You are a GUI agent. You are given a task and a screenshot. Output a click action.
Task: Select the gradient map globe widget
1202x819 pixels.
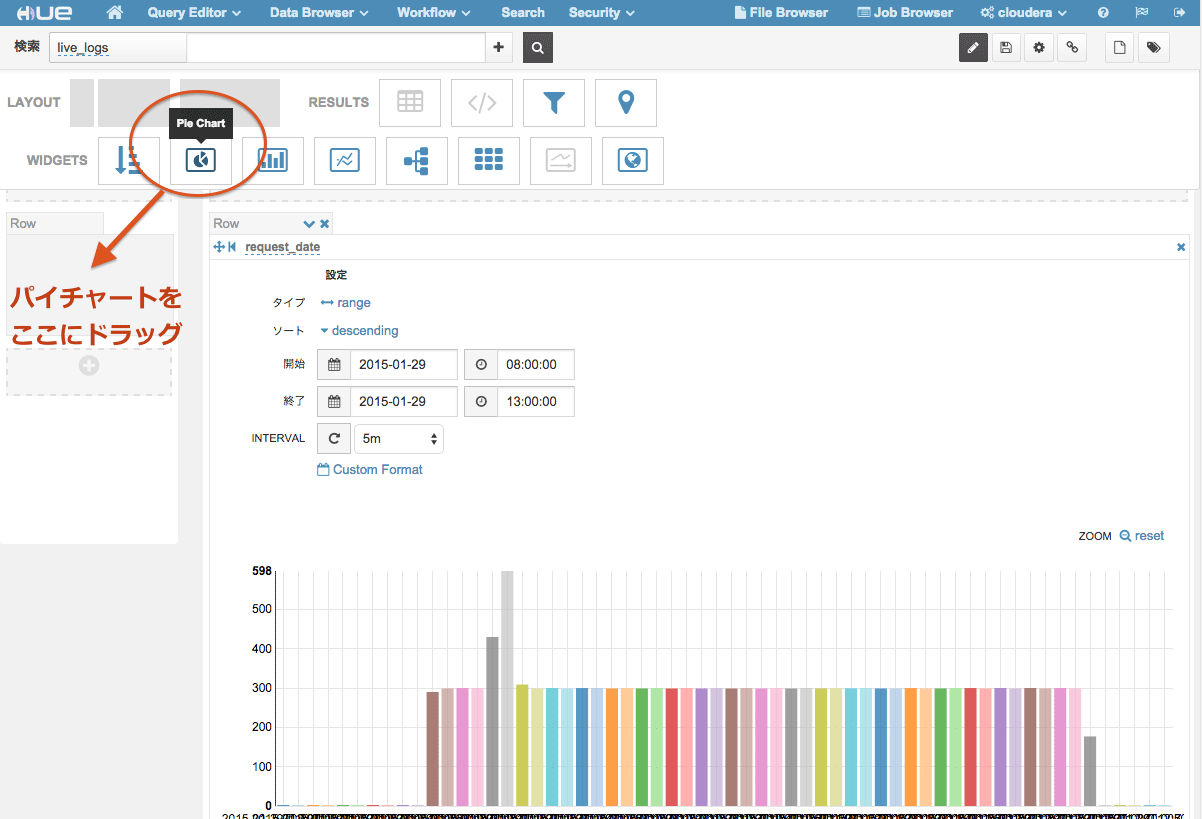[633, 160]
